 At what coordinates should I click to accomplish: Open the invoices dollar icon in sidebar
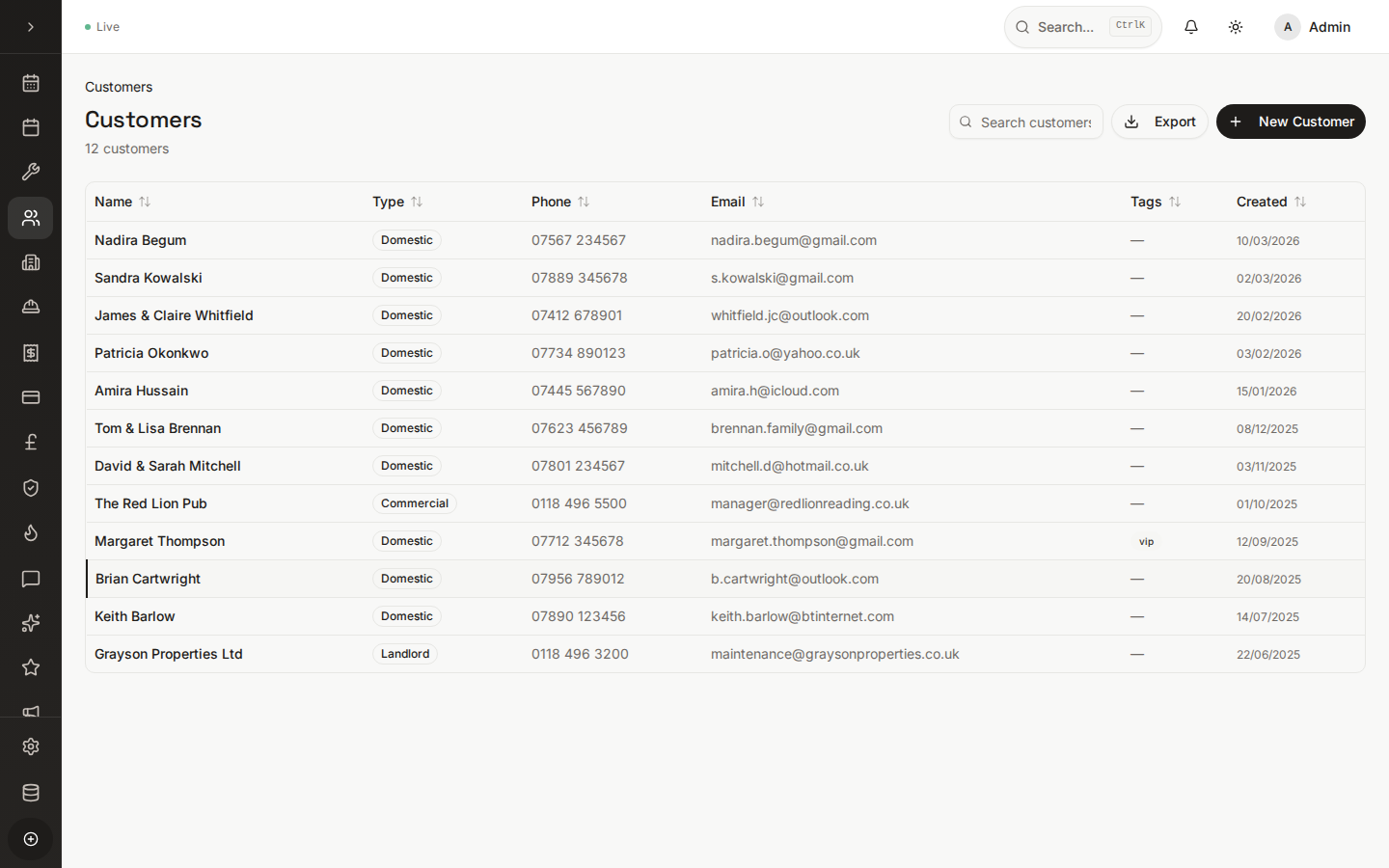30,353
